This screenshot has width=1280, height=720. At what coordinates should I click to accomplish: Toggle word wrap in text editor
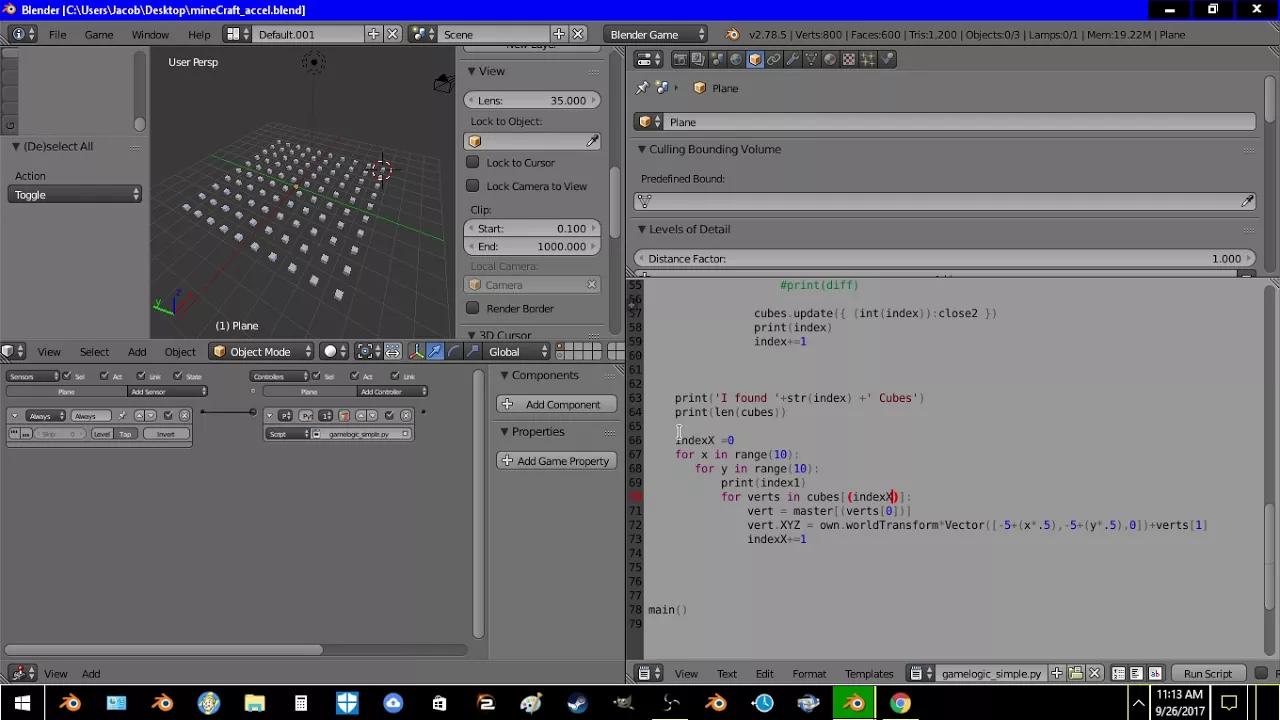[x=1137, y=673]
